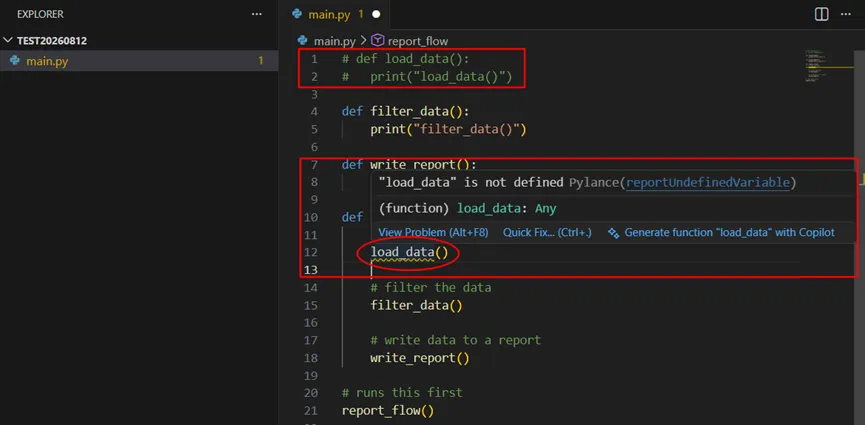Click the underlined load_data call on line 12
This screenshot has height=425, width=865.
point(402,252)
